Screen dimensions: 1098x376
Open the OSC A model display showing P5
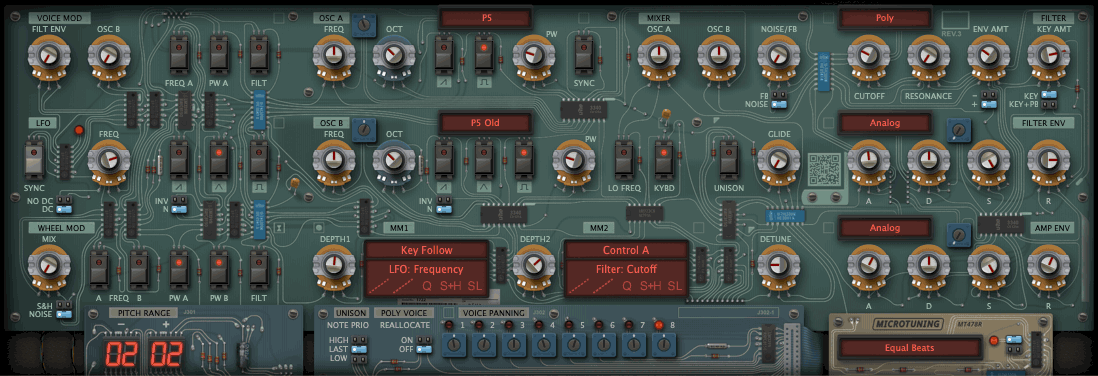486,18
